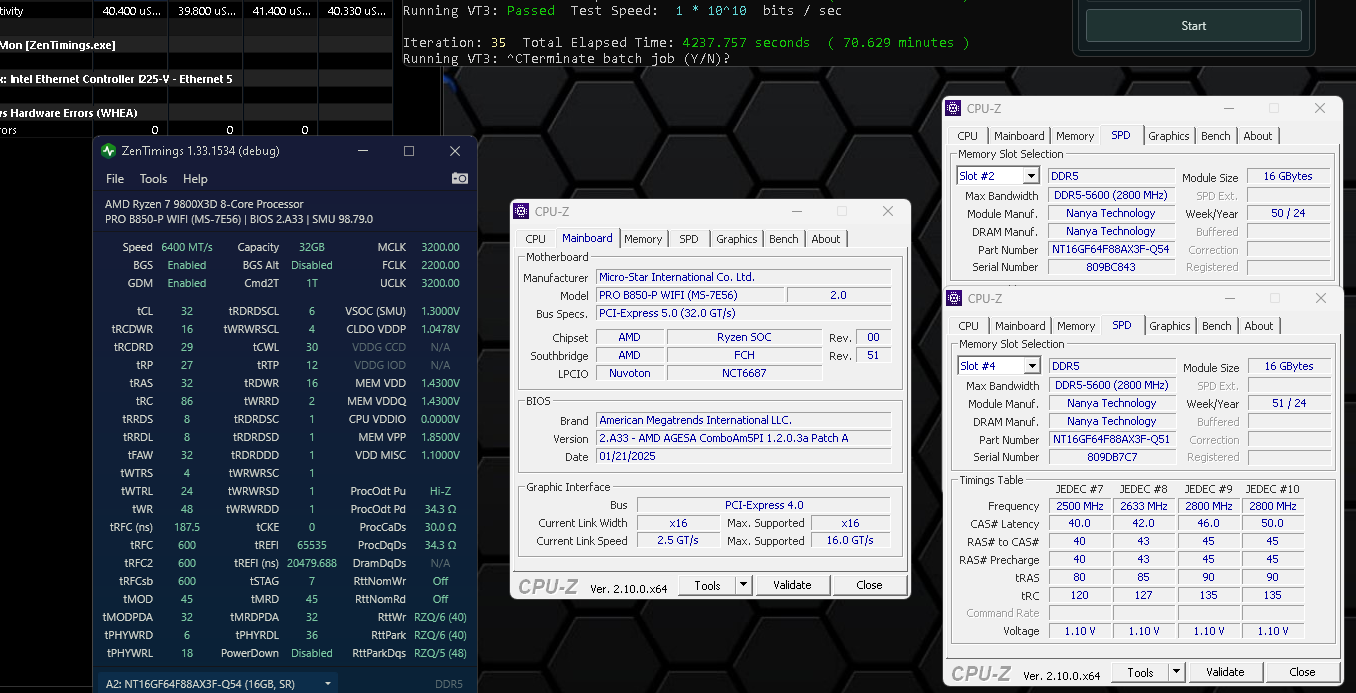Click the MEM VPP value "1.8500V"
Screen dimensions: 1356x693
coord(440,437)
